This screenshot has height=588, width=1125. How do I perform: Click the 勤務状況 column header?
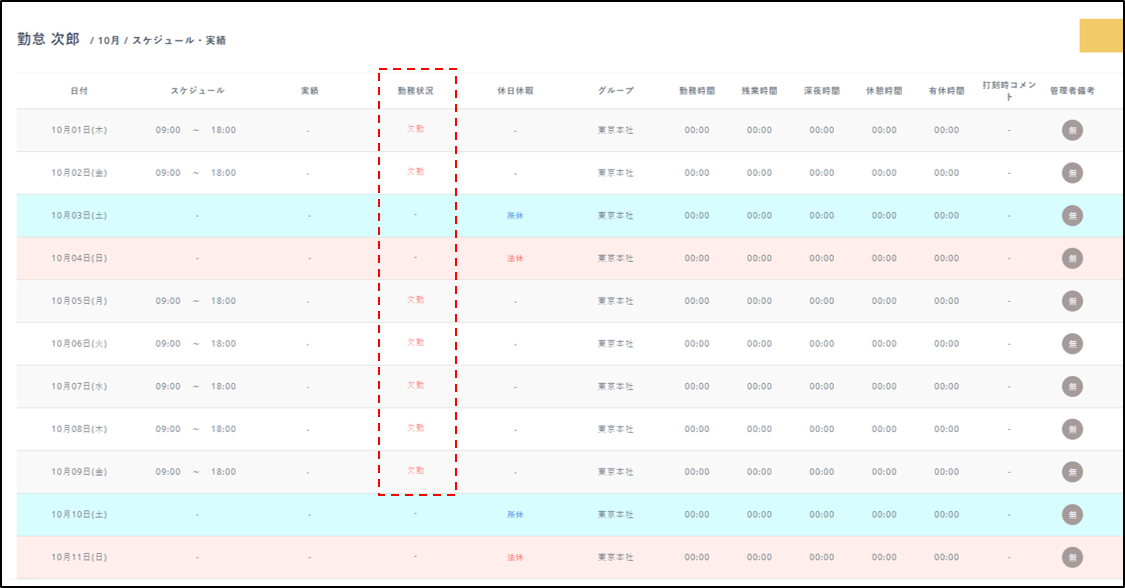pyautogui.click(x=416, y=90)
